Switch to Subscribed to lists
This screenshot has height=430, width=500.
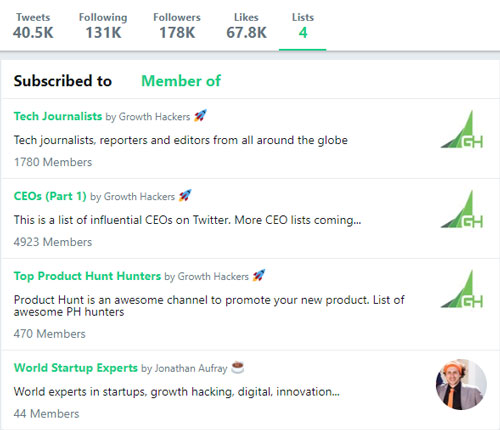pos(63,81)
